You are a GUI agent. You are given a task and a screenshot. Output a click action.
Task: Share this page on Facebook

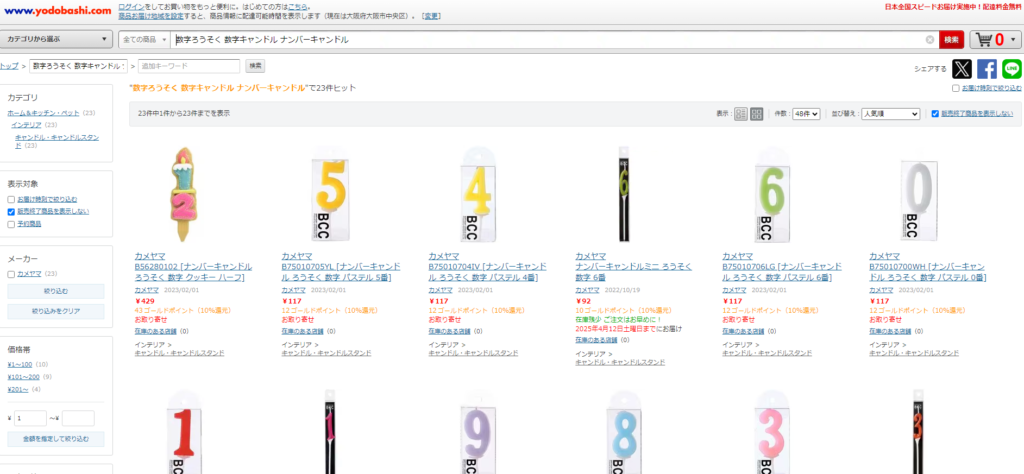pyautogui.click(x=987, y=69)
